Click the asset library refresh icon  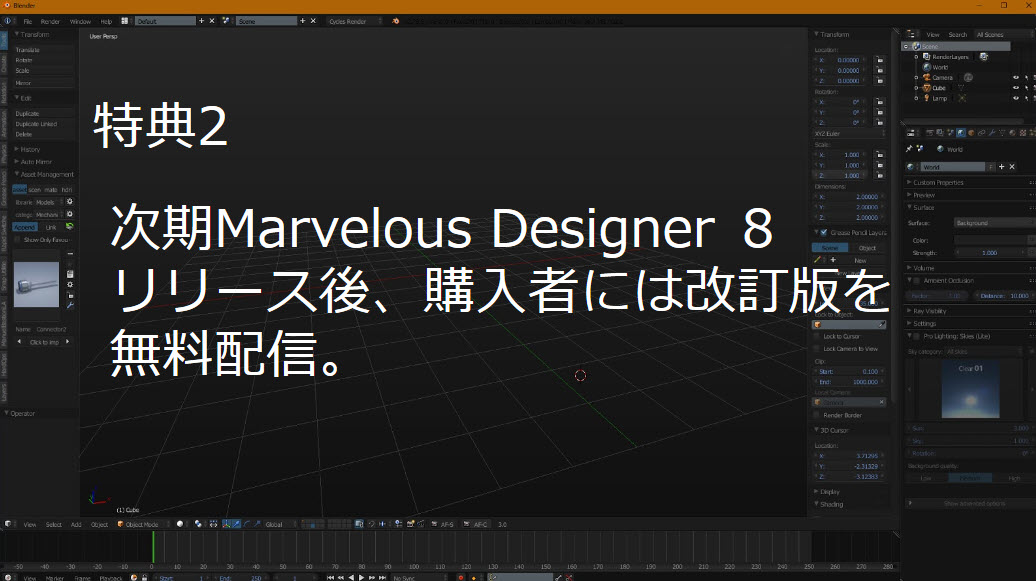point(69,227)
